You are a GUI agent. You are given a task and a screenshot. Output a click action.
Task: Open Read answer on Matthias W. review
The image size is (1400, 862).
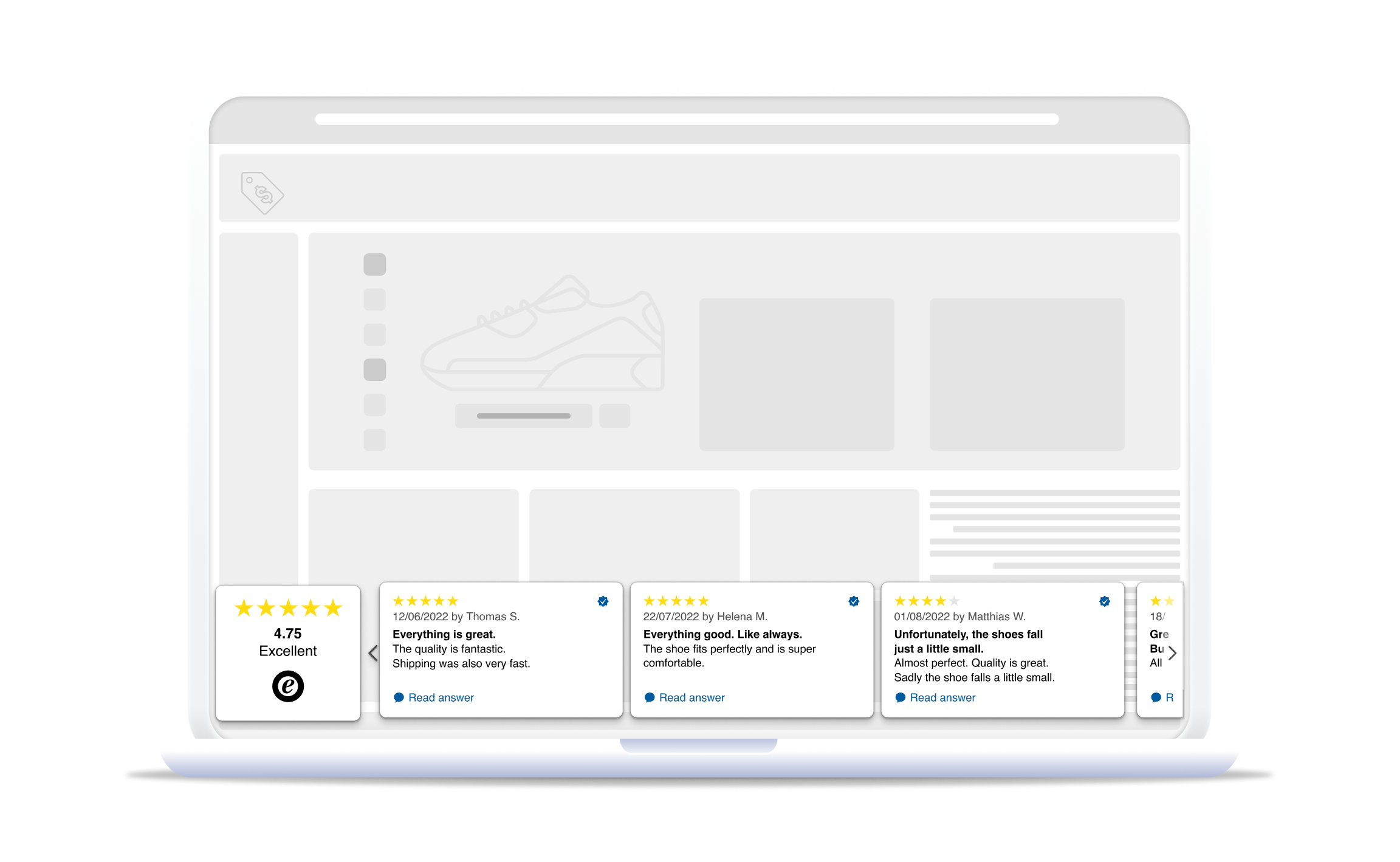[942, 697]
